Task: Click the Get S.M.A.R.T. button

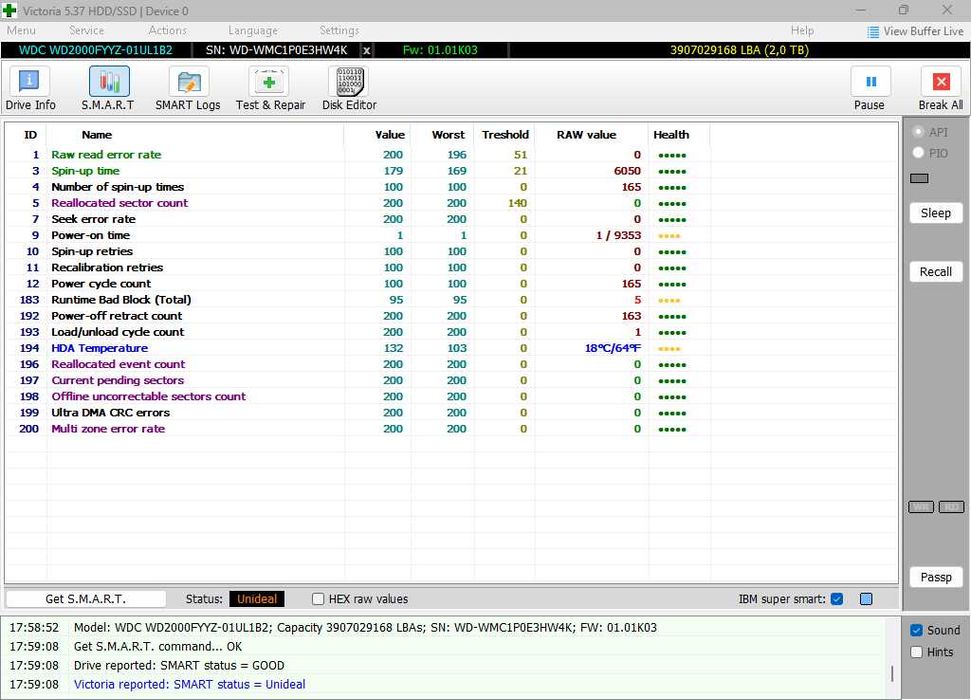Action: [x=85, y=599]
